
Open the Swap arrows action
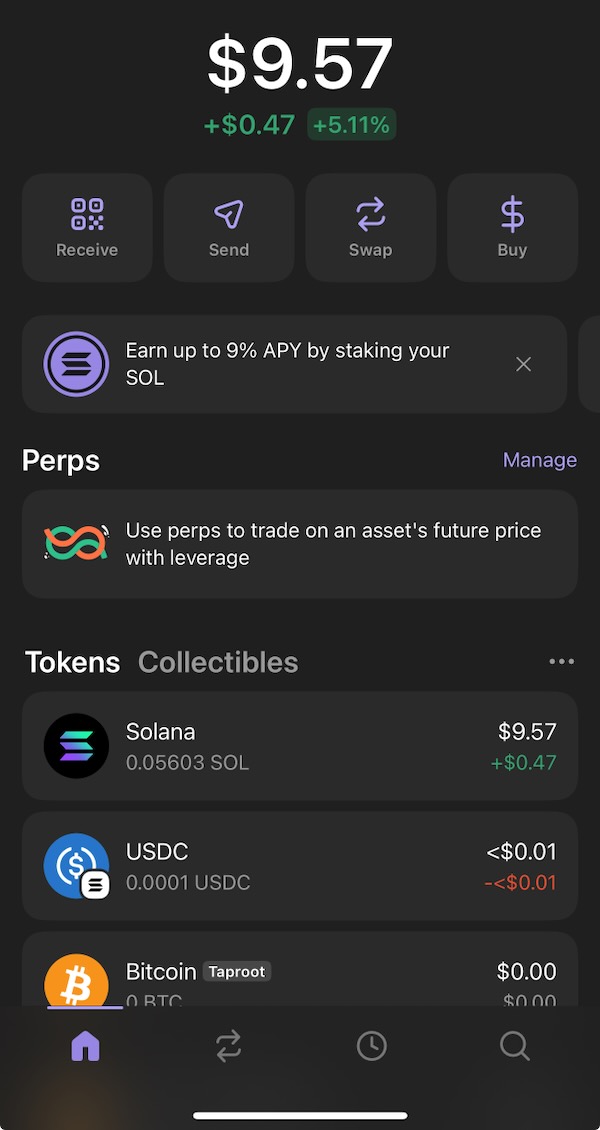(370, 215)
